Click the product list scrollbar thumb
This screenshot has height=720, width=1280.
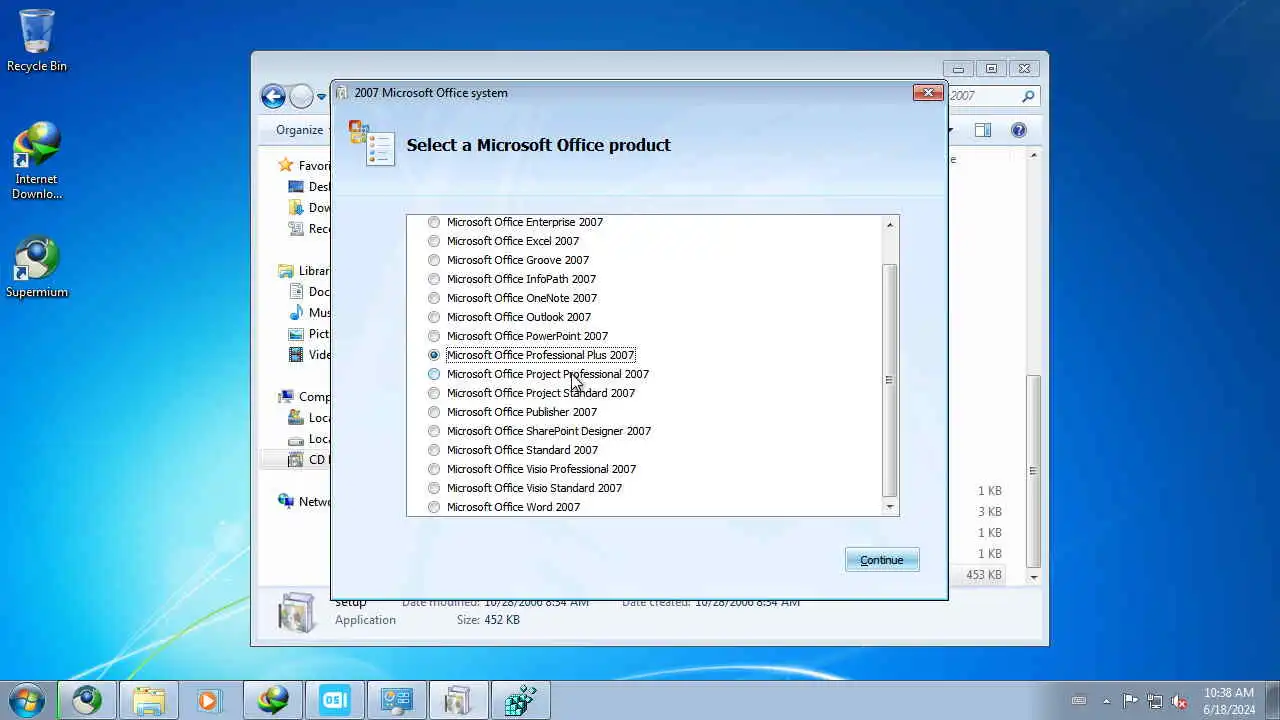click(889, 380)
